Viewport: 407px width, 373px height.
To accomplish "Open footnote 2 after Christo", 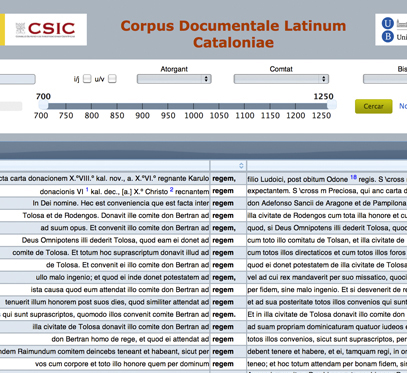I will (171, 189).
